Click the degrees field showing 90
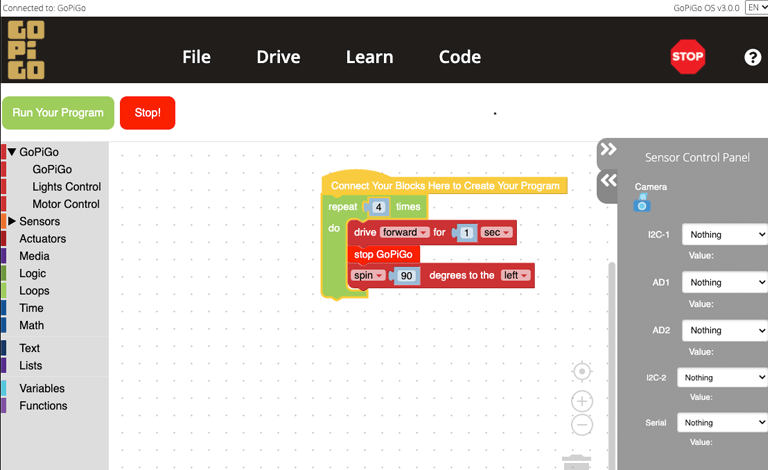 click(x=407, y=276)
